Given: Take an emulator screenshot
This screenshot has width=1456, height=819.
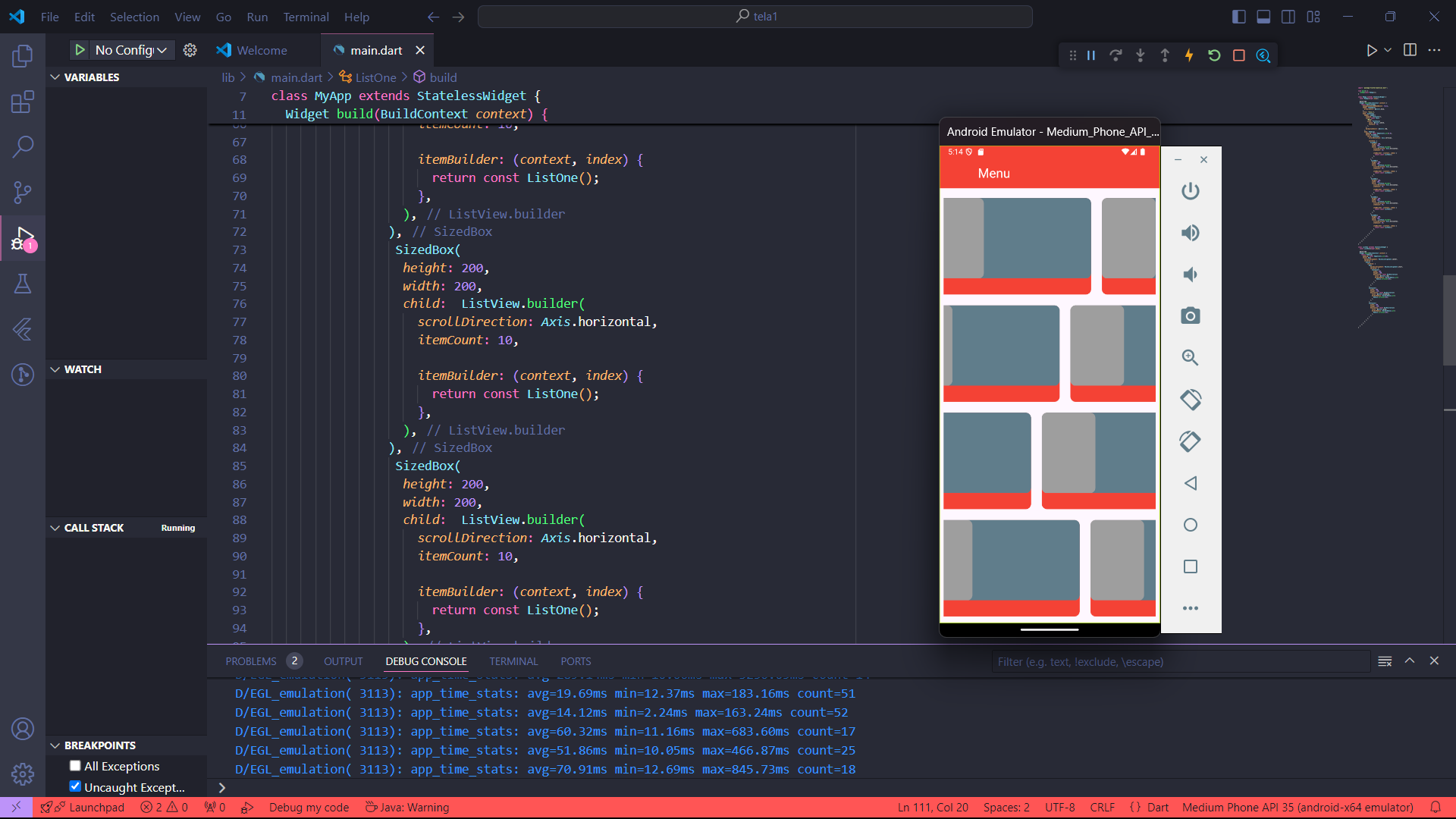Looking at the screenshot, I should 1191,315.
